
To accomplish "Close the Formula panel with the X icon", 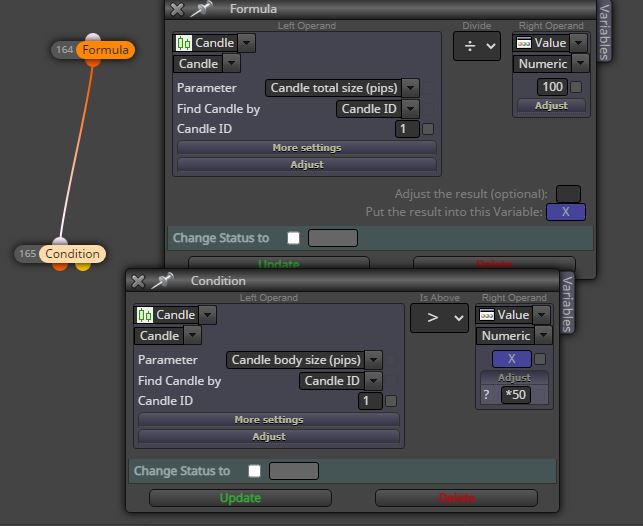I will [x=177, y=9].
